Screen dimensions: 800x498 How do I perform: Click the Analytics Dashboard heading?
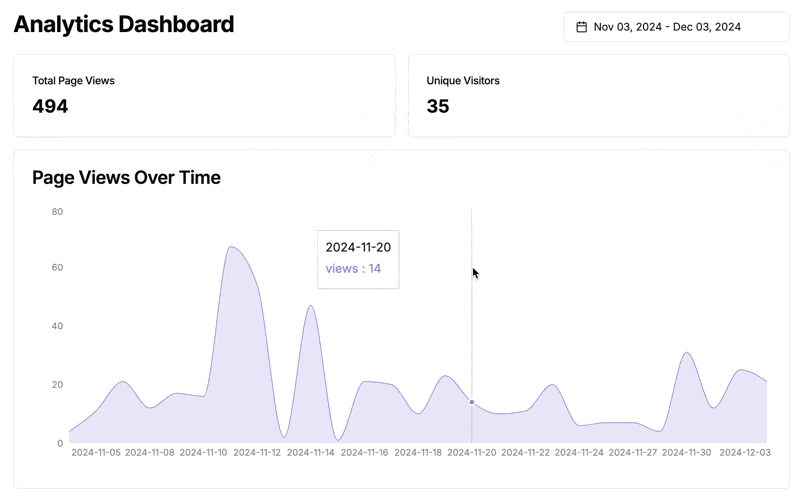click(124, 24)
